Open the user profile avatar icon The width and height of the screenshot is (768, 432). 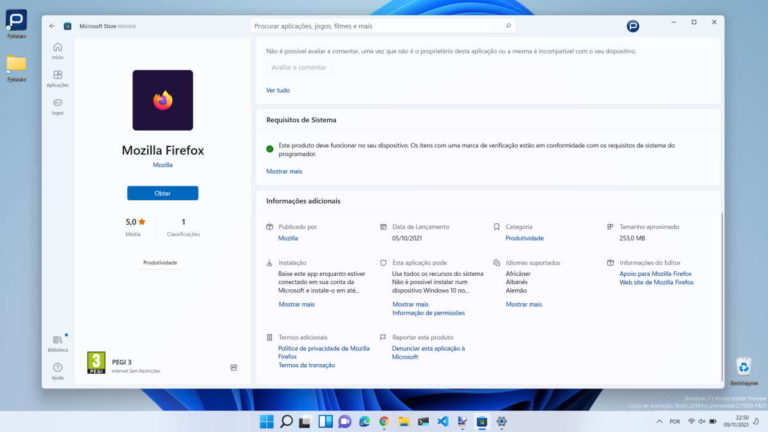click(x=633, y=26)
